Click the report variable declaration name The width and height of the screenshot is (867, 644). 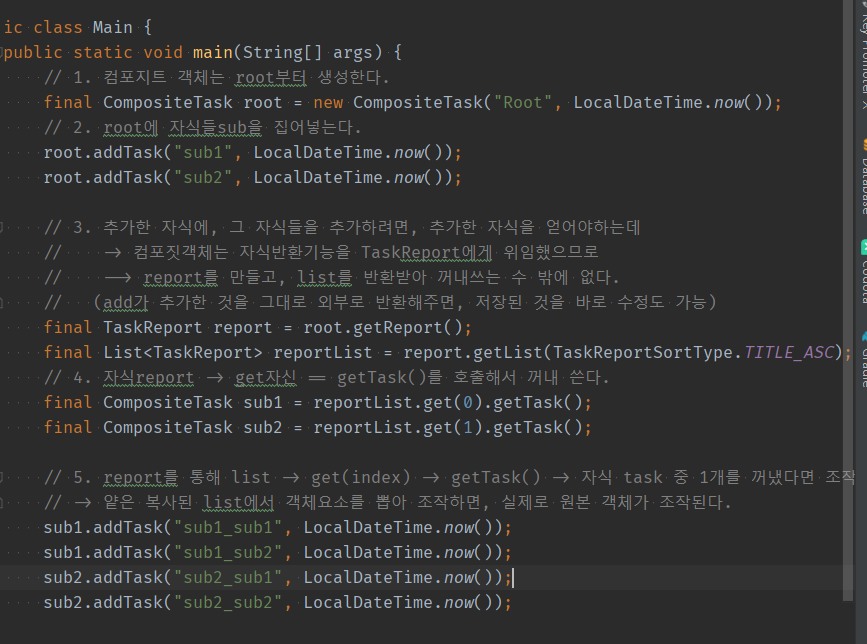tap(242, 328)
